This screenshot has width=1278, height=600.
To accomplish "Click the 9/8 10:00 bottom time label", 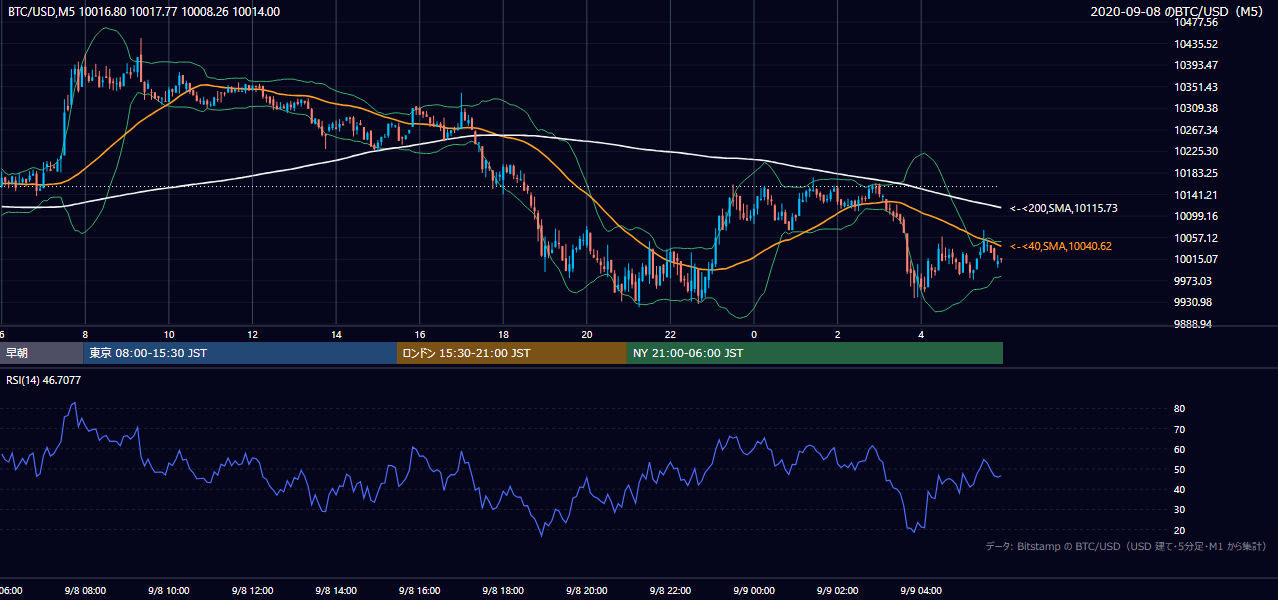I will pos(169,590).
